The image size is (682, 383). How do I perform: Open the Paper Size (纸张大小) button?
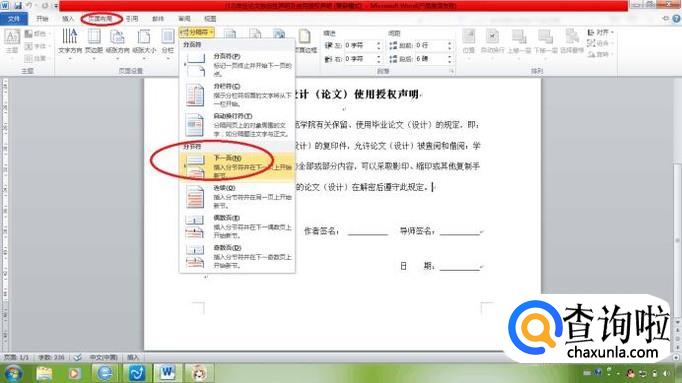click(x=144, y=42)
